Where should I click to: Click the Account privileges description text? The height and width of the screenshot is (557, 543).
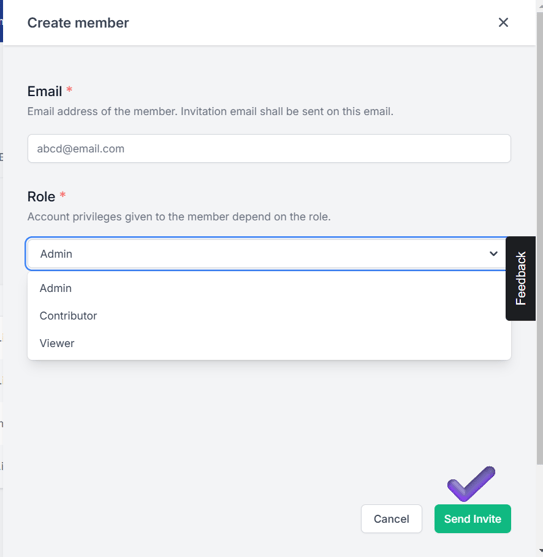tap(179, 217)
